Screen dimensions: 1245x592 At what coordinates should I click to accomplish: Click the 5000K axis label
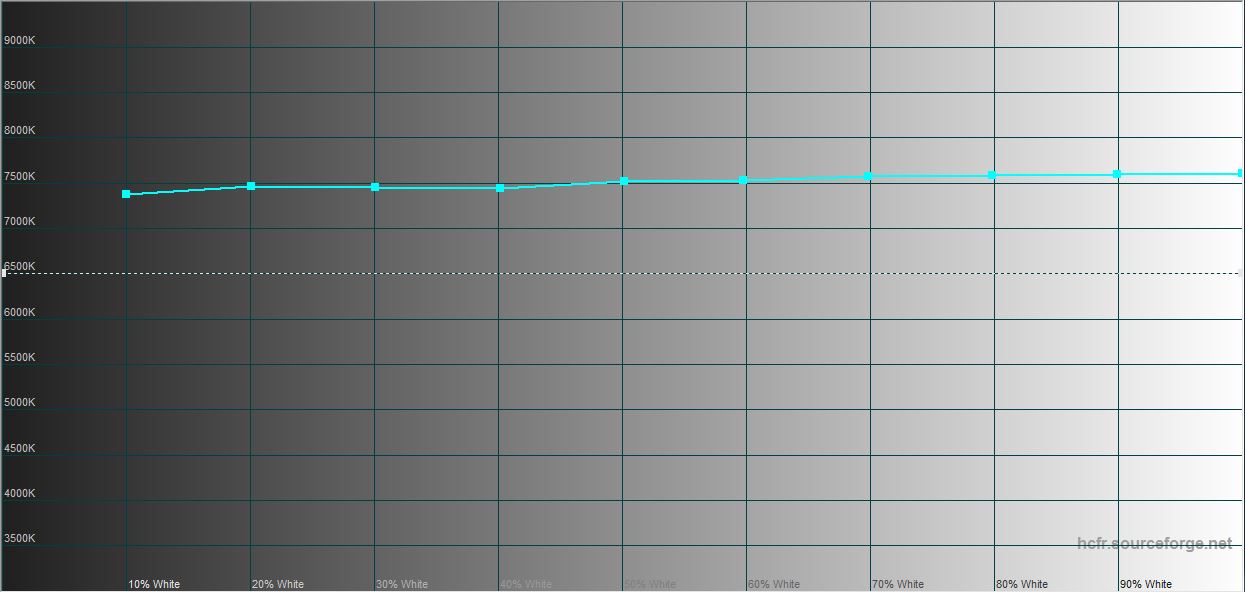(20, 403)
